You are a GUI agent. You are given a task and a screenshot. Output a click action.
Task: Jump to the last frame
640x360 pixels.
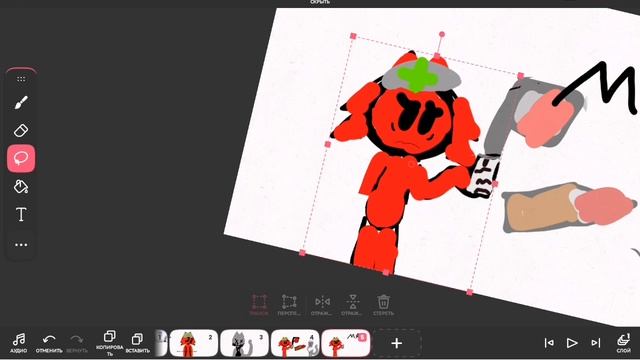(x=596, y=343)
